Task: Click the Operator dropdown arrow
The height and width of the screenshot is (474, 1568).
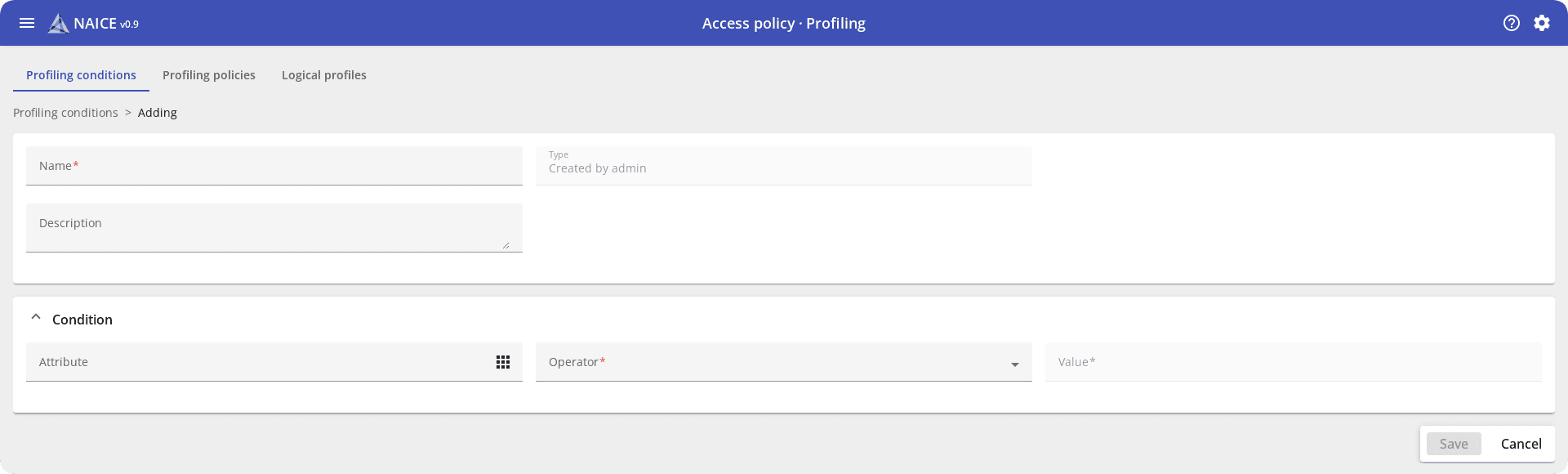Action: coord(1014,364)
